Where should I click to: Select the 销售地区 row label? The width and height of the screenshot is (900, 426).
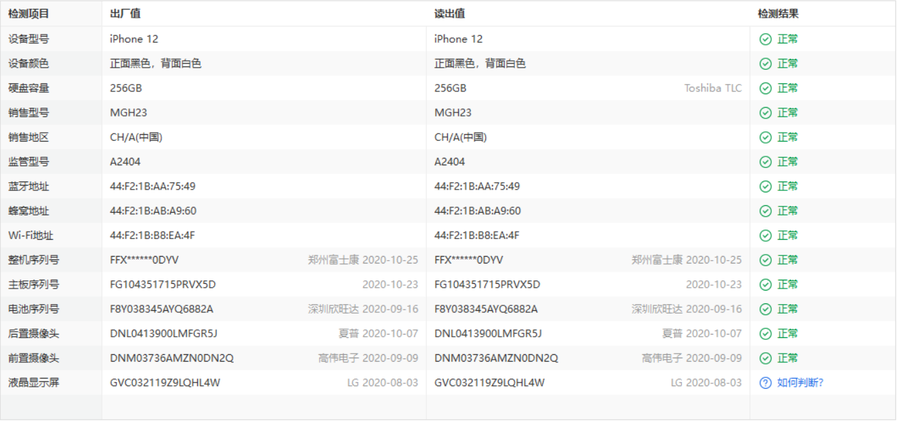click(29, 137)
